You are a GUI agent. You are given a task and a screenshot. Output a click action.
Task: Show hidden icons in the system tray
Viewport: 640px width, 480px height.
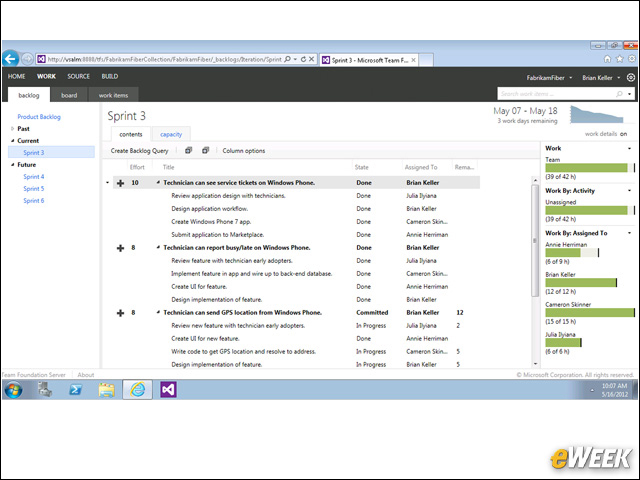[x=592, y=390]
